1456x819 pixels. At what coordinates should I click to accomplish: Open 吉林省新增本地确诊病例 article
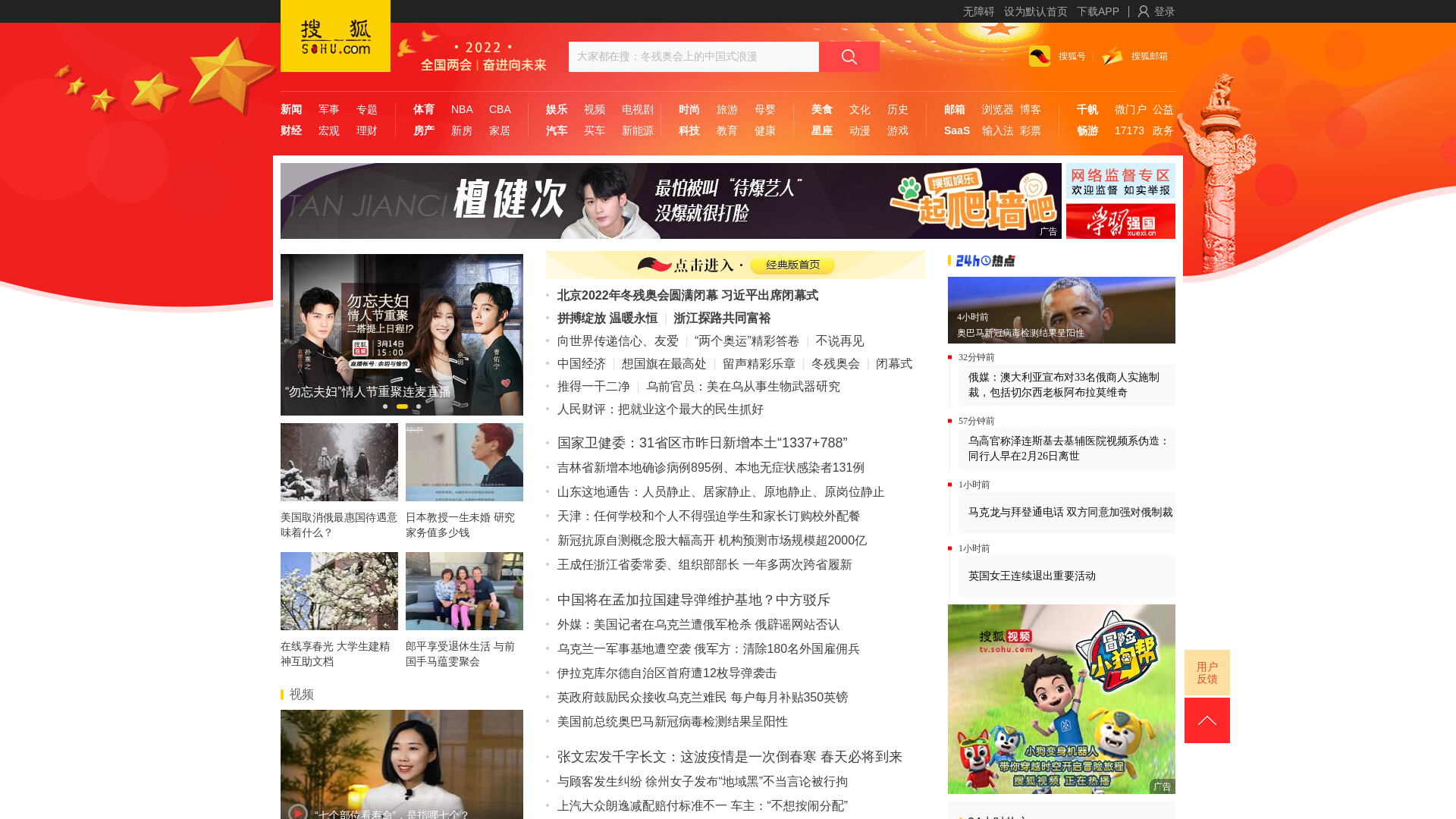pyautogui.click(x=711, y=468)
